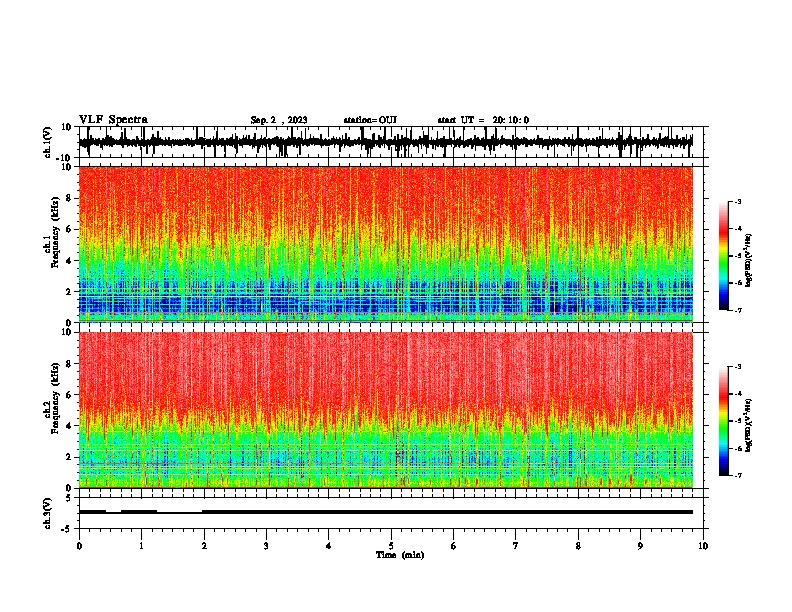Image resolution: width=792 pixels, height=612 pixels.
Task: Click the ch.2 colorbar 'log(PSD)' unit label
Action: [x=749, y=426]
